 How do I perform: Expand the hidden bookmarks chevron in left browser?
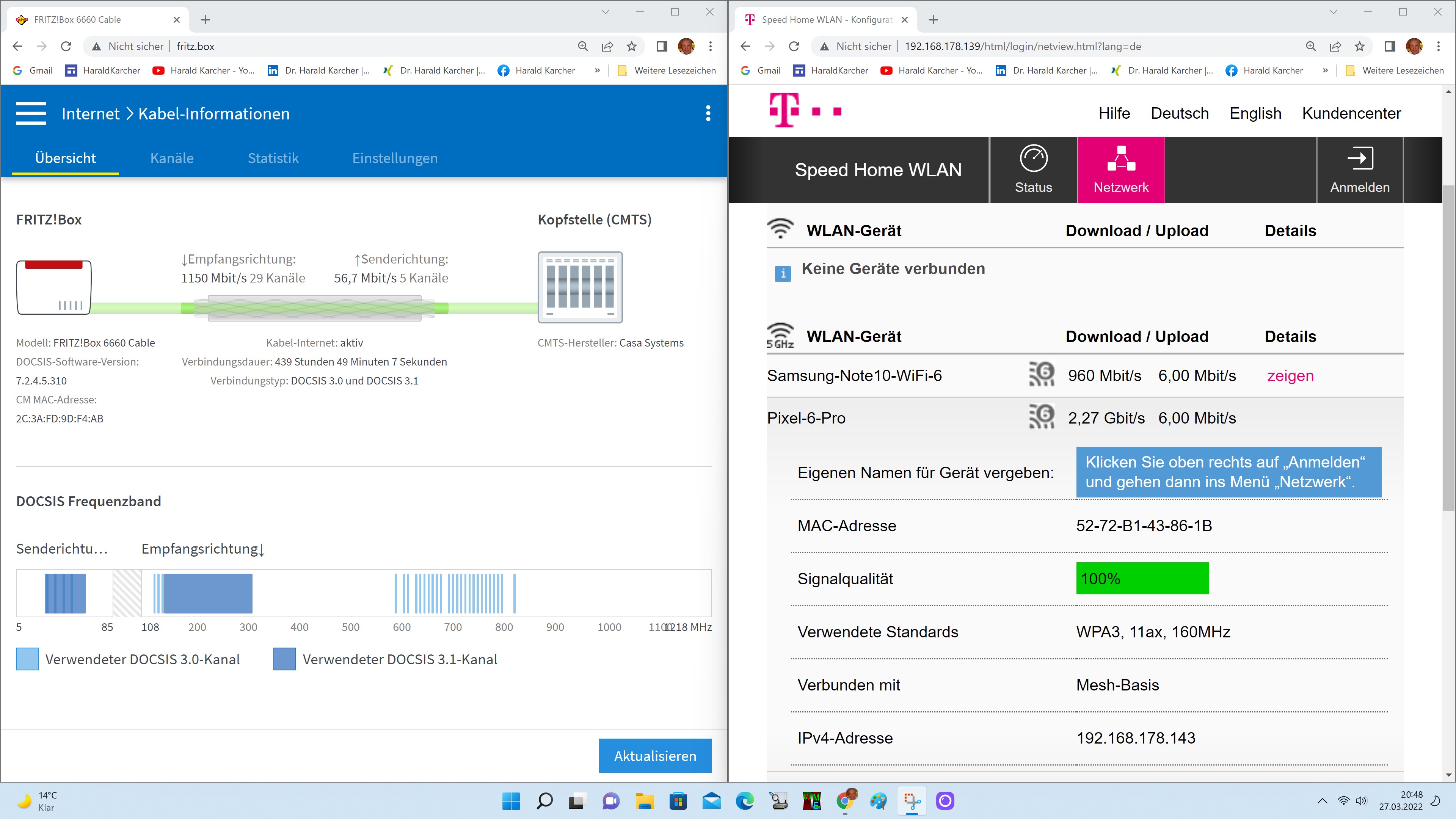[598, 71]
